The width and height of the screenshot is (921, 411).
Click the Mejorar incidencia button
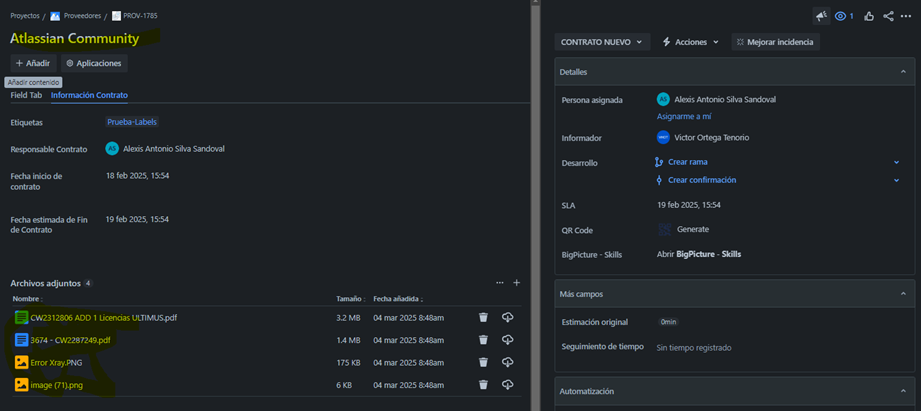tap(775, 42)
